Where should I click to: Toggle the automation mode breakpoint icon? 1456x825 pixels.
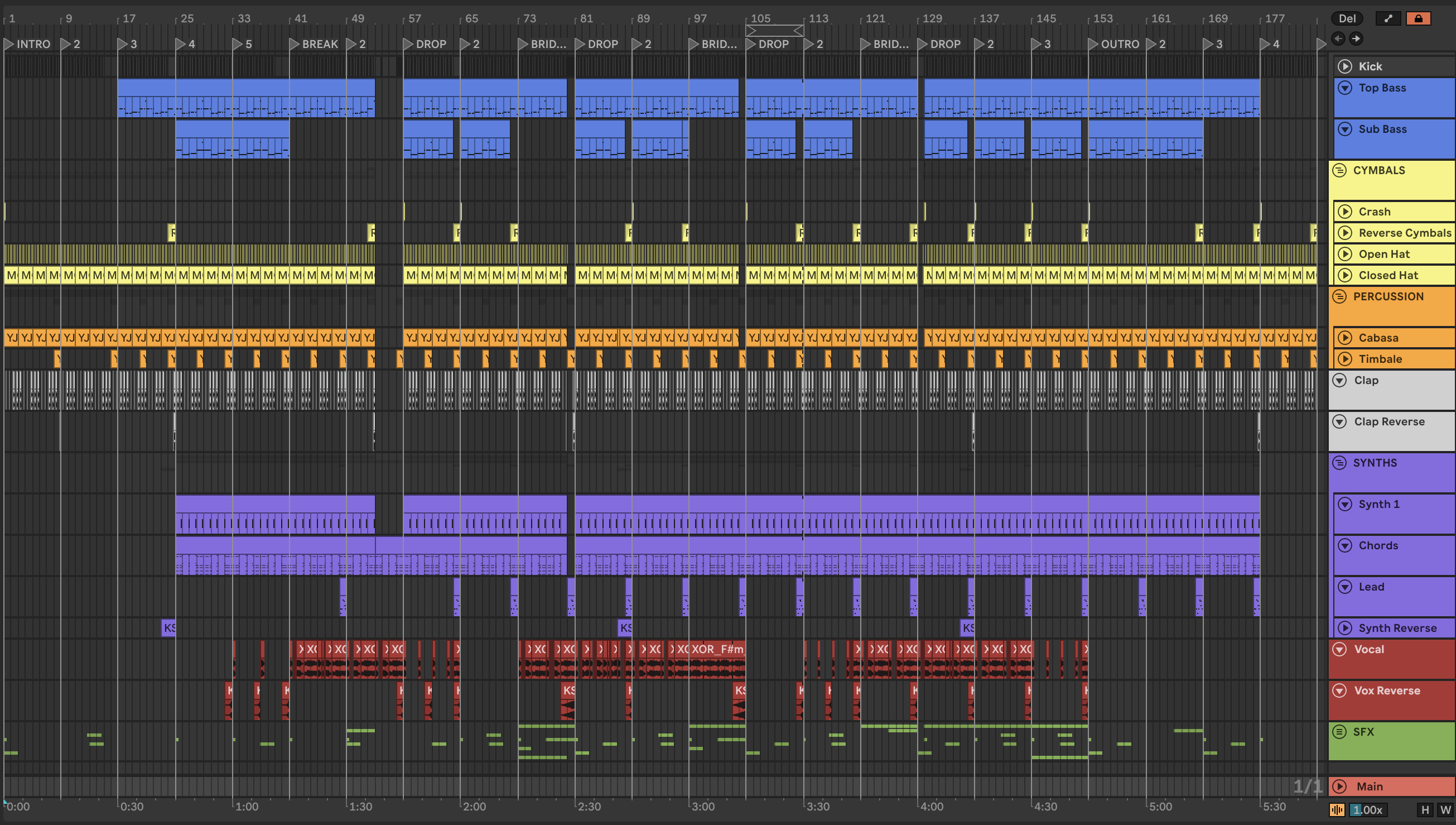click(x=1388, y=18)
